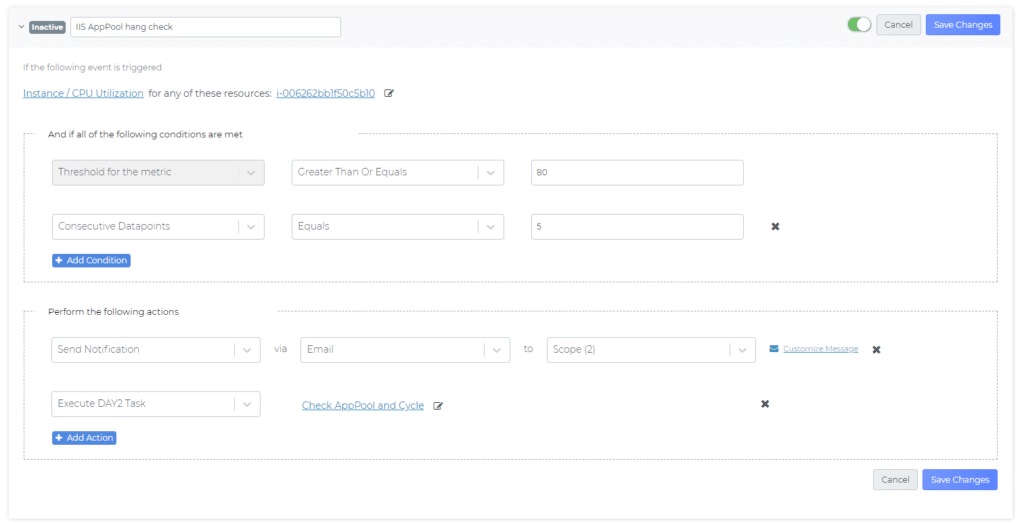Click edit icon beside Check AppPool and Cycle
Image resolution: width=1024 pixels, height=524 pixels.
tap(438, 406)
